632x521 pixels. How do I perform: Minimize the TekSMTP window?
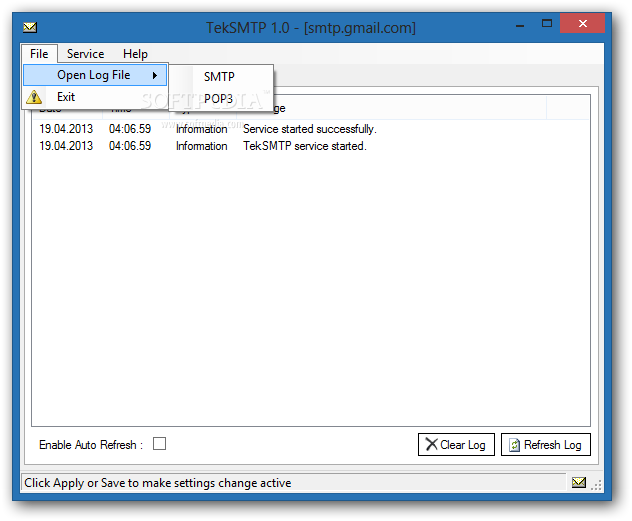point(520,24)
